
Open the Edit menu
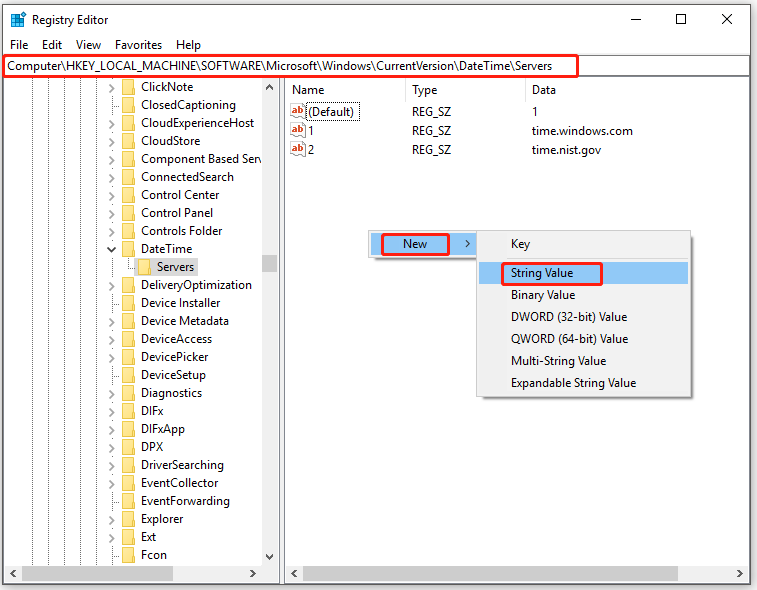(x=52, y=45)
